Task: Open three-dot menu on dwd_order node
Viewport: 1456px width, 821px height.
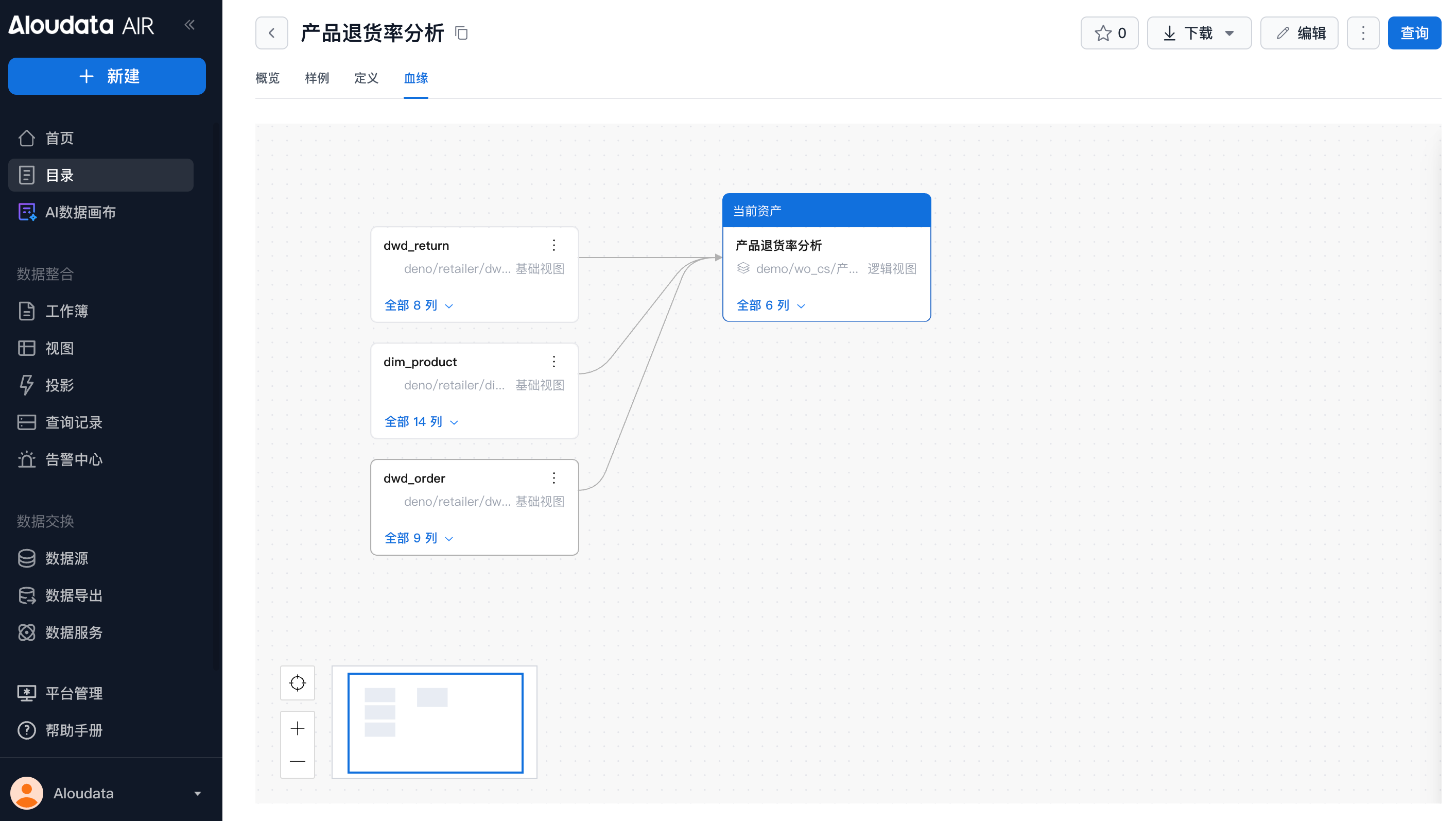Action: (x=554, y=478)
